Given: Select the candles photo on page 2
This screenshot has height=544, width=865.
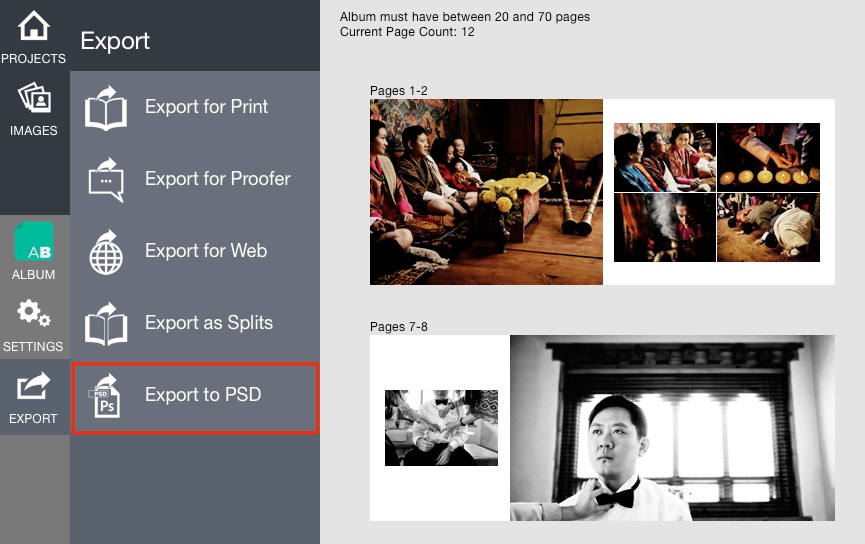Looking at the screenshot, I should 768,157.
